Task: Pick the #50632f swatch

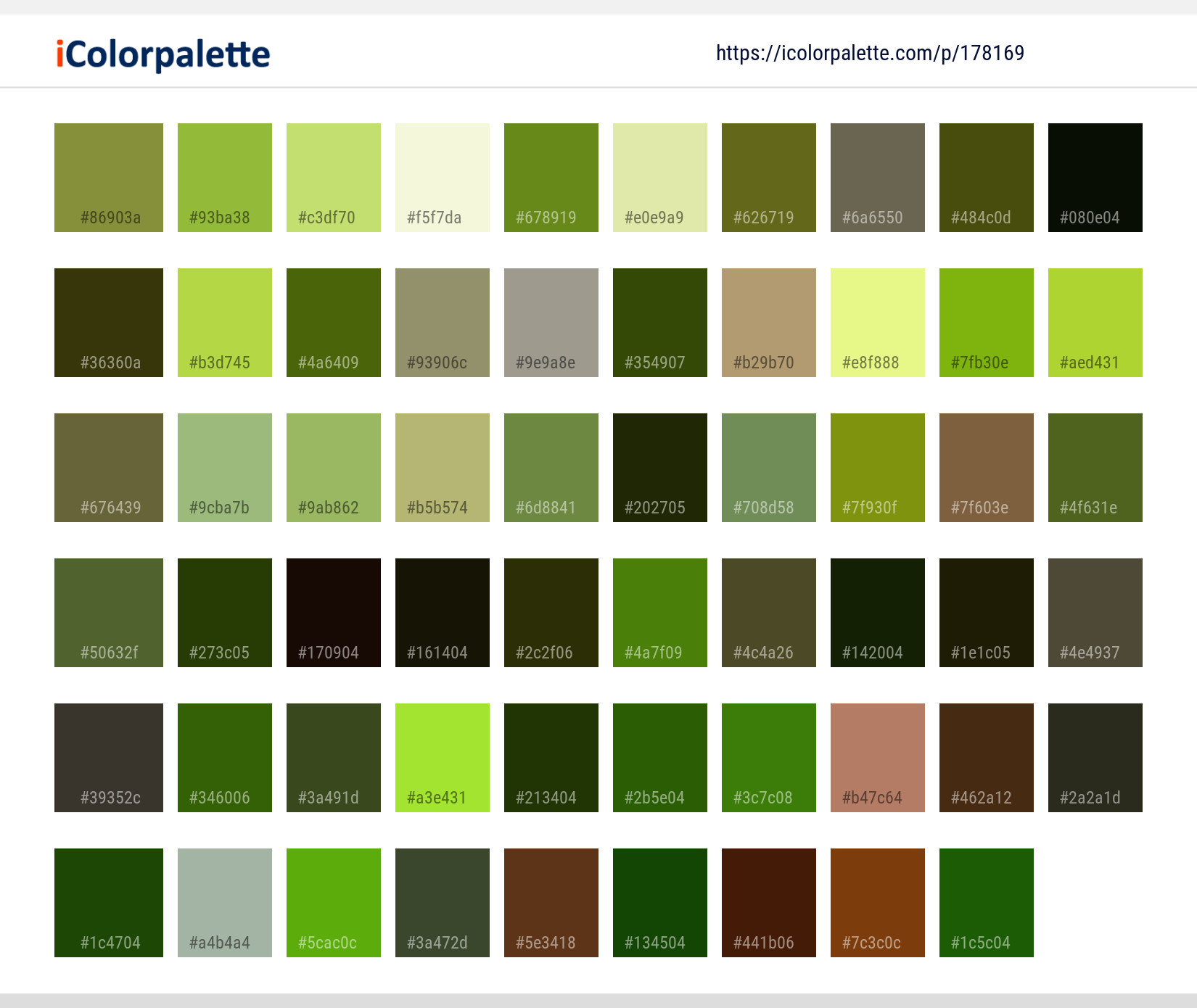Action: 109,613
